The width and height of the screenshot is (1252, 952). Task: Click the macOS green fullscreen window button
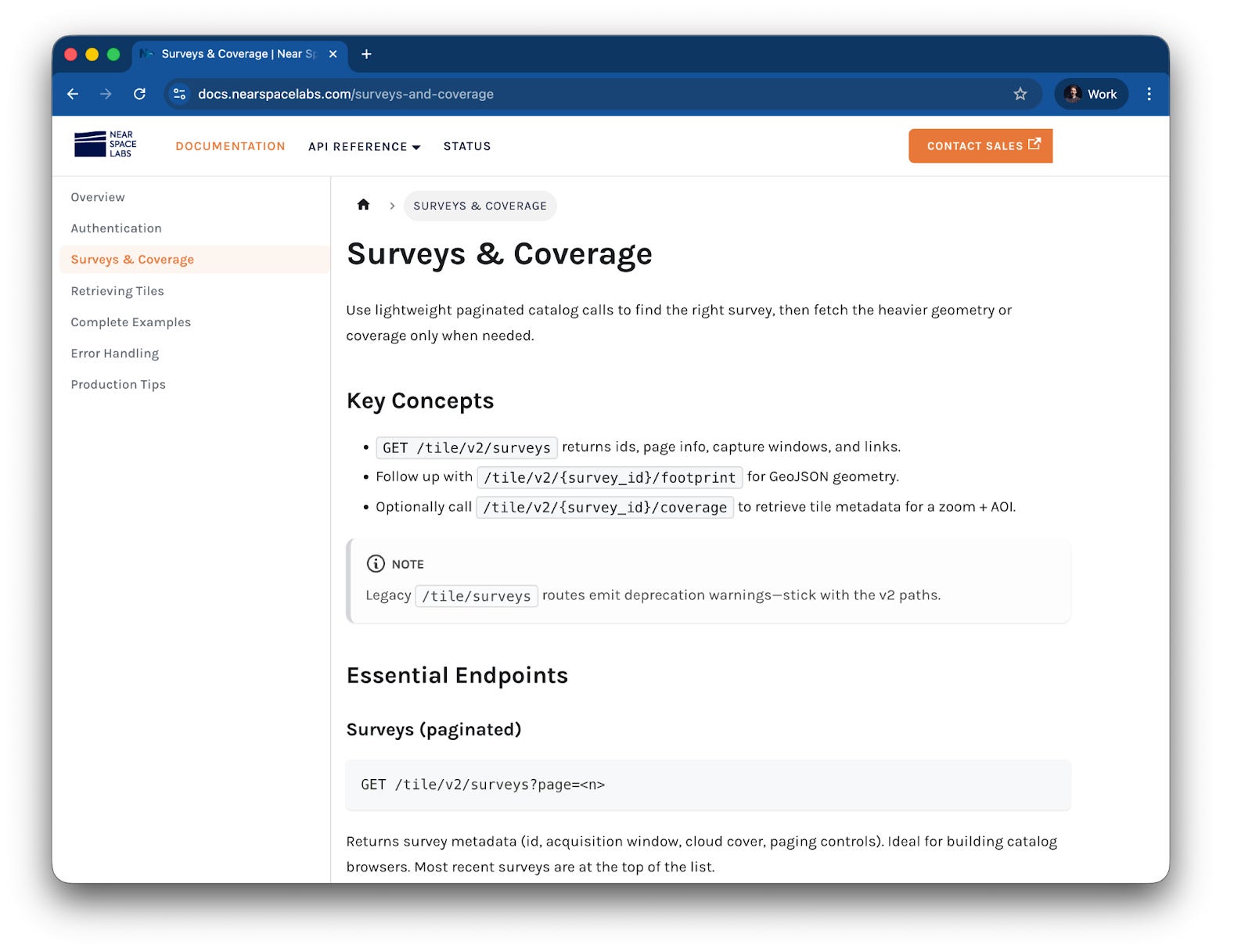pyautogui.click(x=113, y=54)
